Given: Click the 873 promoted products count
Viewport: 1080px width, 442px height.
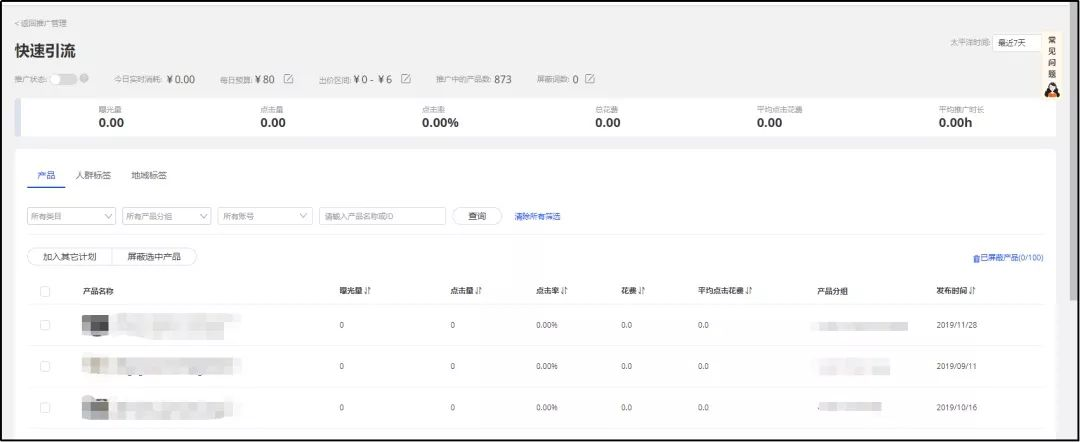Looking at the screenshot, I should (x=503, y=79).
